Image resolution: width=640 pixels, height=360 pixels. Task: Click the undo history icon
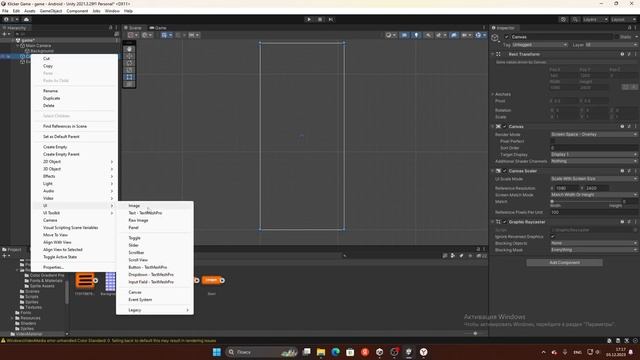tap(563, 20)
